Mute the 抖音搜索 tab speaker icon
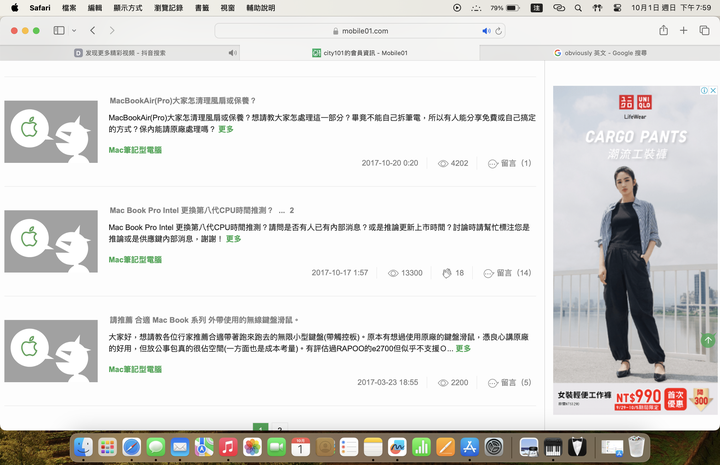Screen dimensions: 720x465 232,53
